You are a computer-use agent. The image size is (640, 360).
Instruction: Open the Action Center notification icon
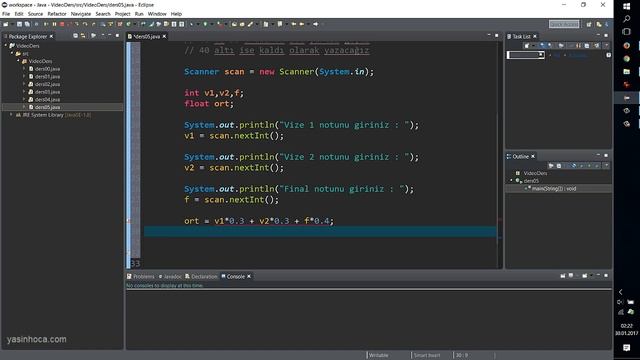(x=627, y=347)
